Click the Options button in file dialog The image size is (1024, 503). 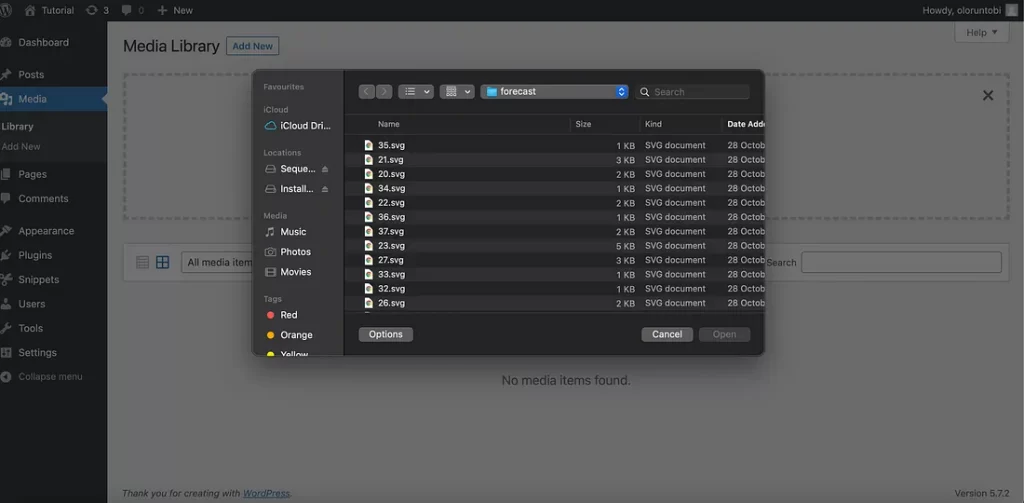(x=385, y=334)
